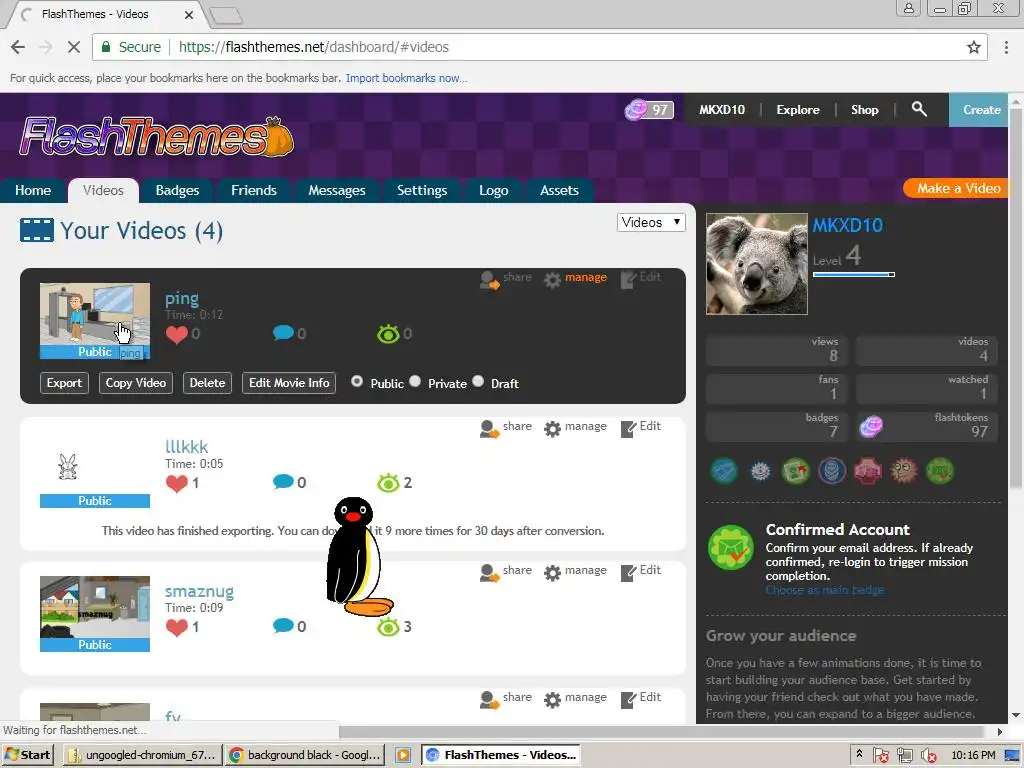The width and height of the screenshot is (1024, 768).
Task: Click the volume icon in system tray
Action: click(x=928, y=756)
